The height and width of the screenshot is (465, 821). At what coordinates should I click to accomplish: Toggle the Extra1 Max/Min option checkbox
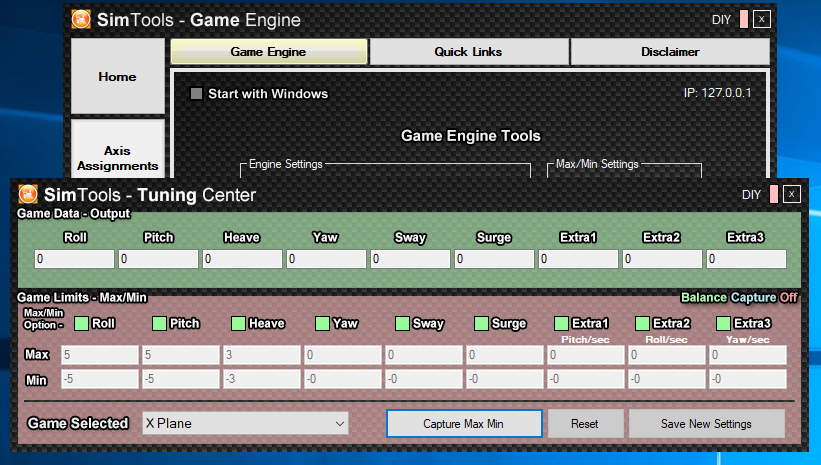coord(561,323)
